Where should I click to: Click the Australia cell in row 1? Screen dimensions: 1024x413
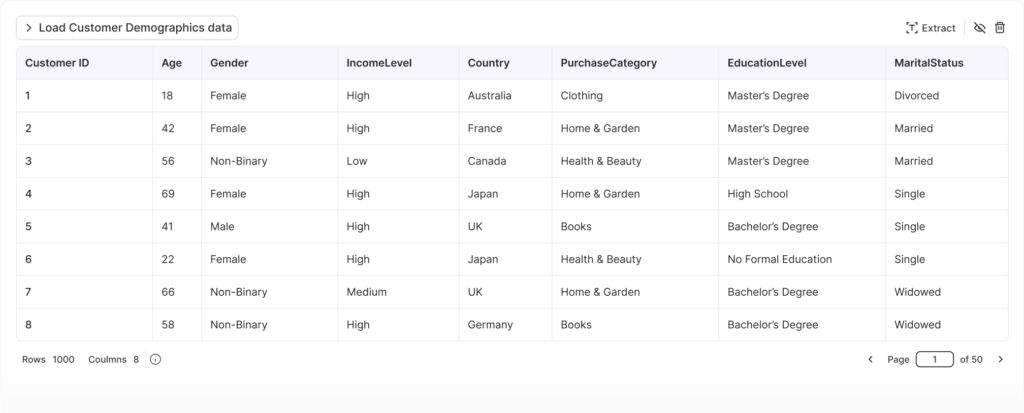pyautogui.click(x=489, y=96)
